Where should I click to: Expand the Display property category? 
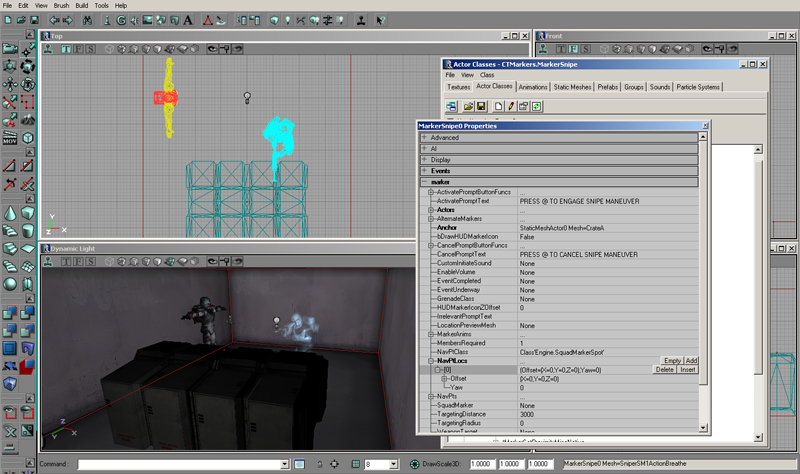[x=424, y=160]
